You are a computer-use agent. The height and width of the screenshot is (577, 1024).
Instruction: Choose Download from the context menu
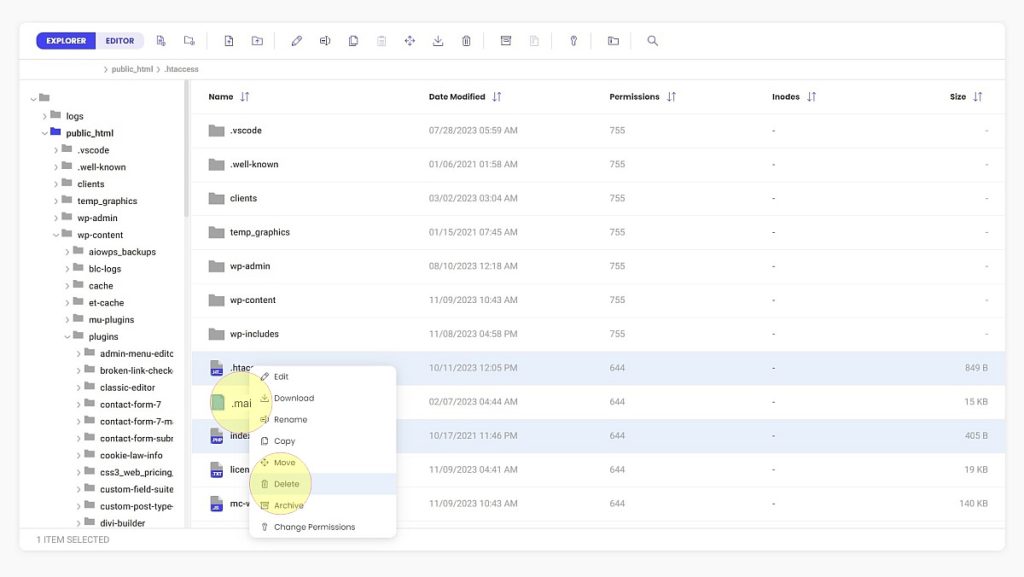[x=323, y=398]
